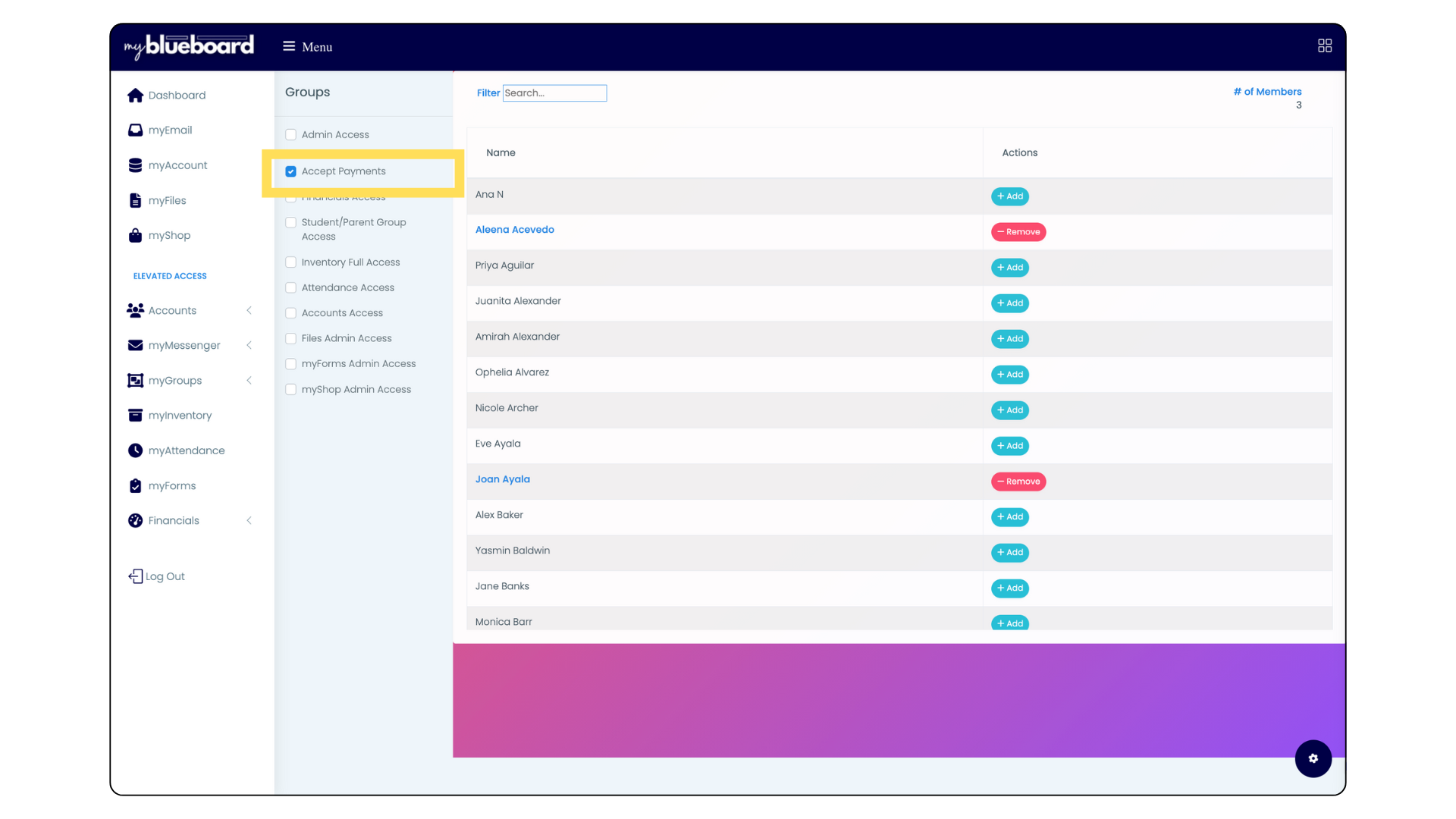Screen dimensions: 1456x819
Task: Expand the Financials sidebar chevron
Action: pyautogui.click(x=249, y=520)
